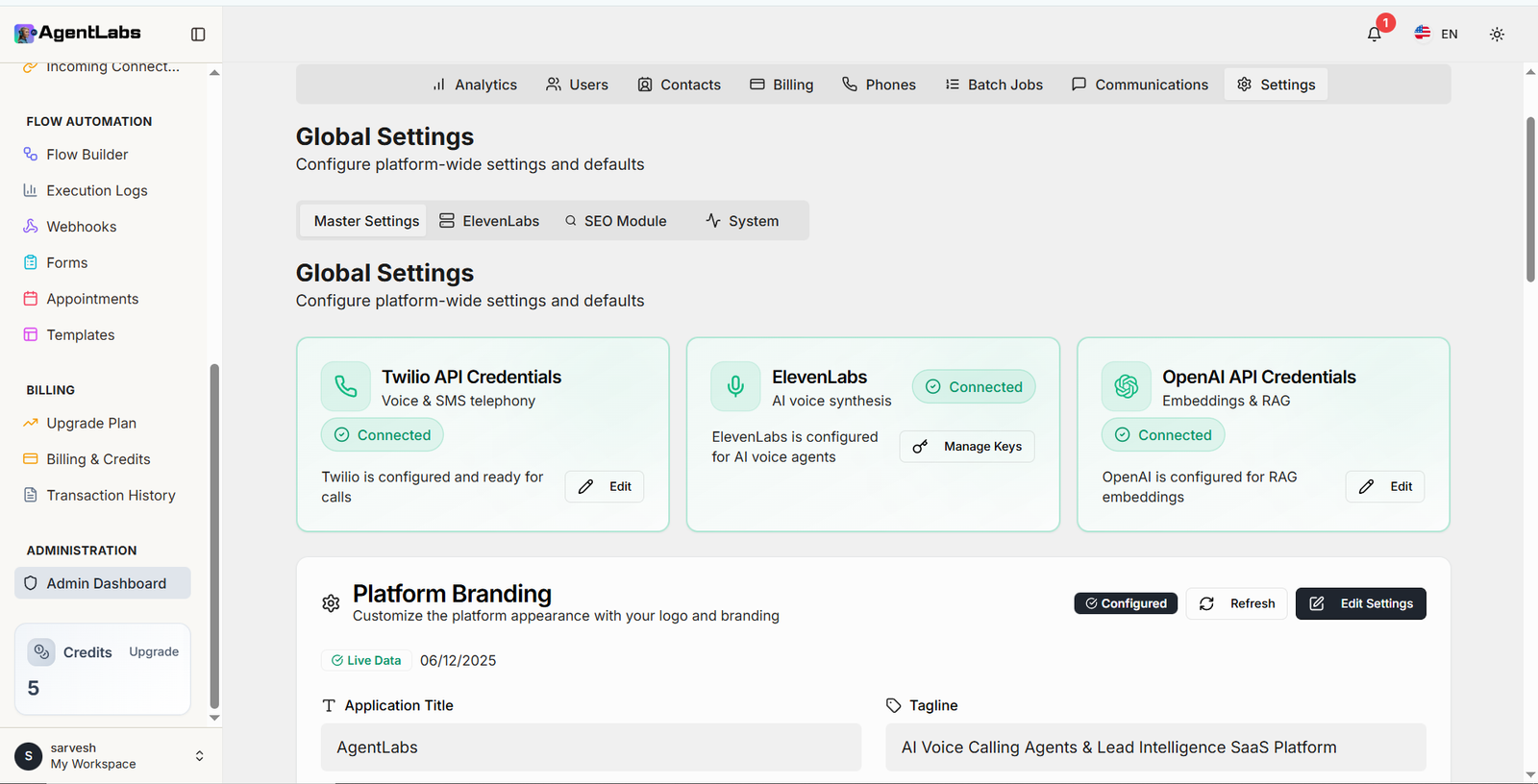Click the Application Title text icon
This screenshot has width=1538, height=784.
click(x=329, y=705)
